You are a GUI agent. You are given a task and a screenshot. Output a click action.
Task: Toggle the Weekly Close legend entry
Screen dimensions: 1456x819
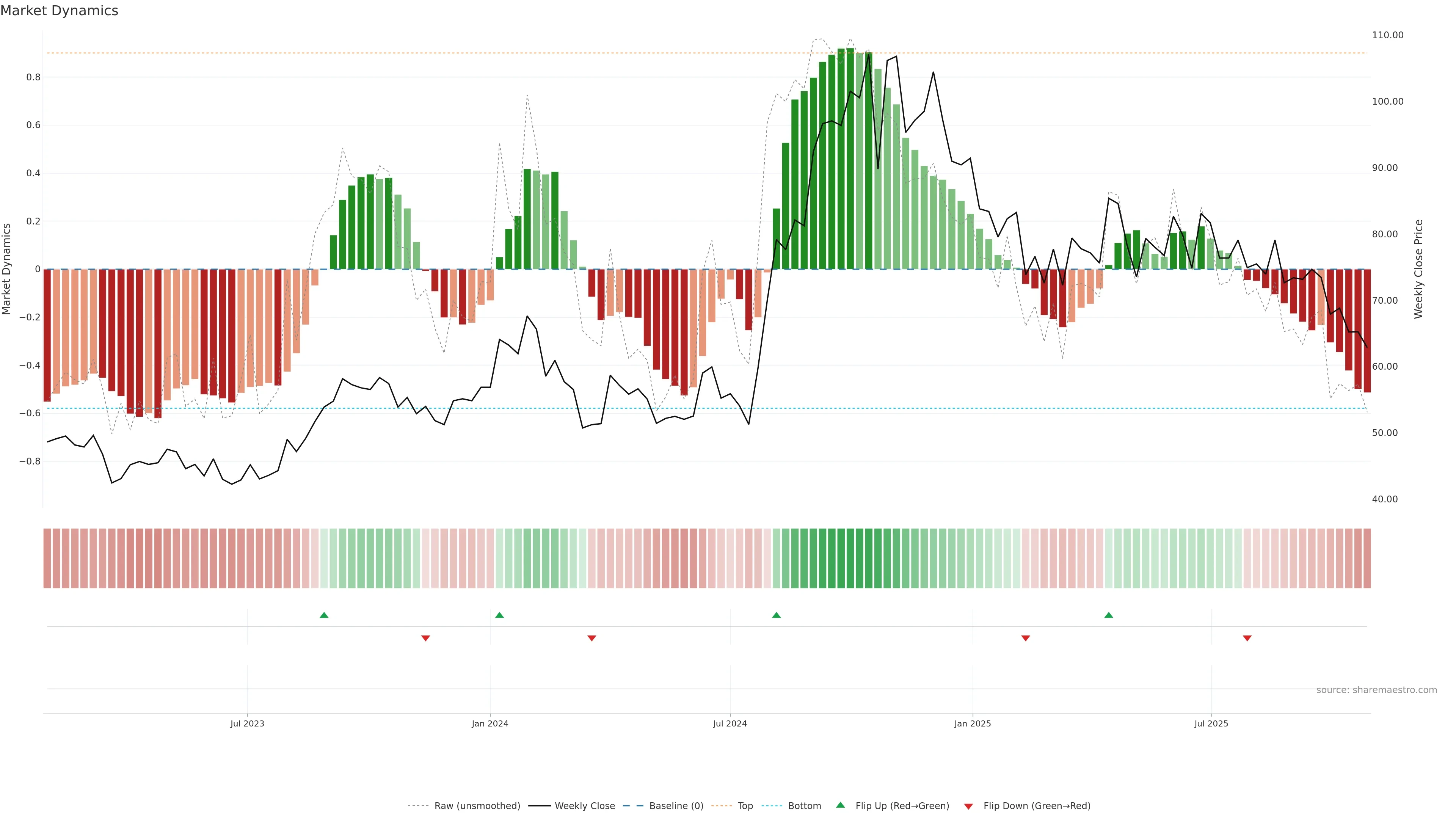click(584, 806)
